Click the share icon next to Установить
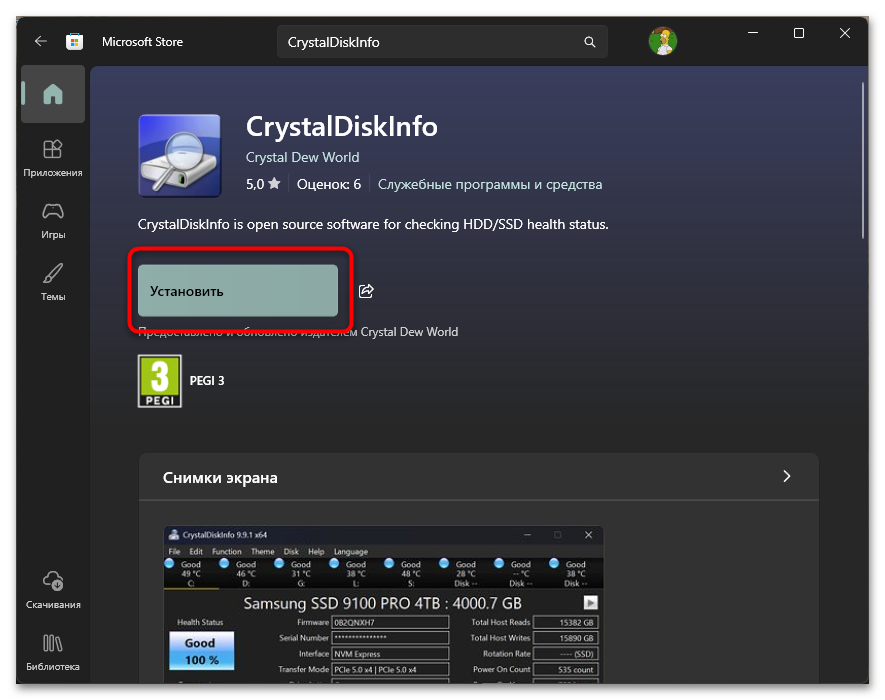885x700 pixels. [366, 291]
